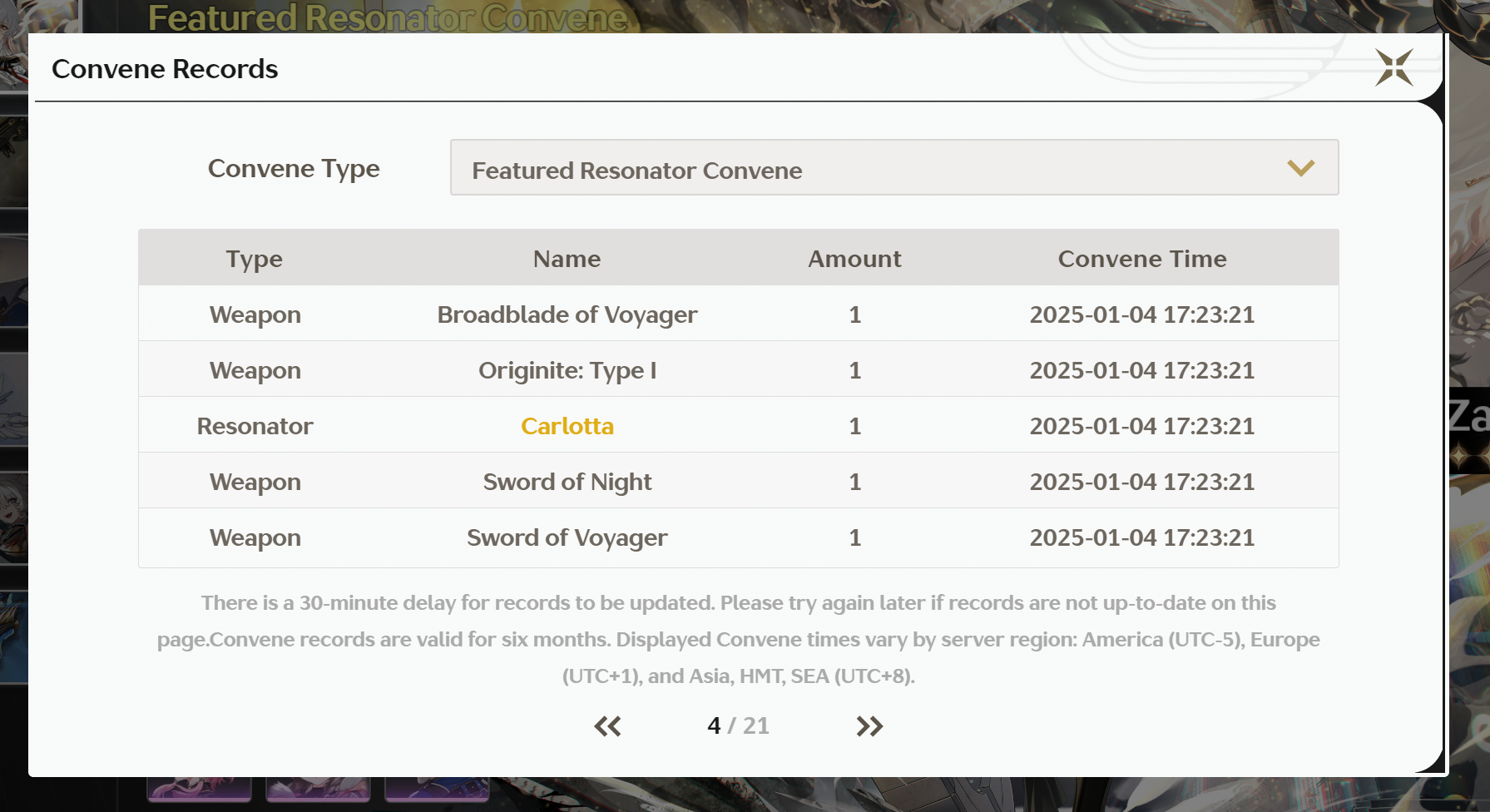The height and width of the screenshot is (812, 1490).
Task: Click the Convene Records title
Action: 165,68
